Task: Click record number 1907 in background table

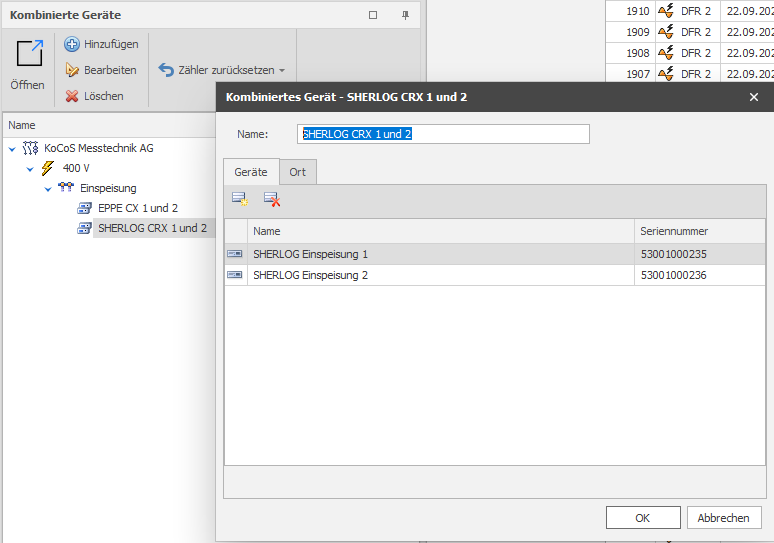Action: (x=638, y=74)
